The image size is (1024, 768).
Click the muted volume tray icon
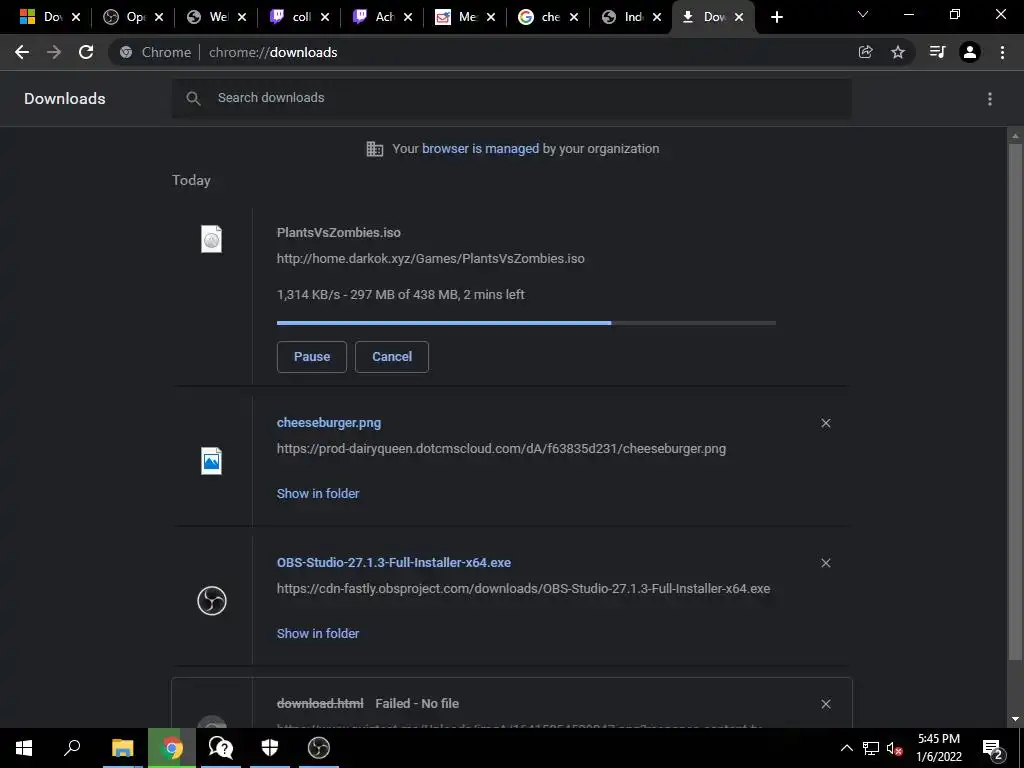[895, 748]
